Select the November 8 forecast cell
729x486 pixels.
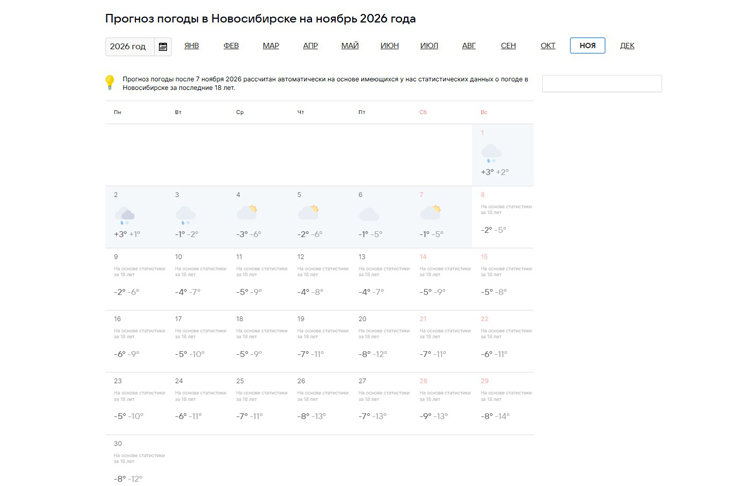point(503,217)
